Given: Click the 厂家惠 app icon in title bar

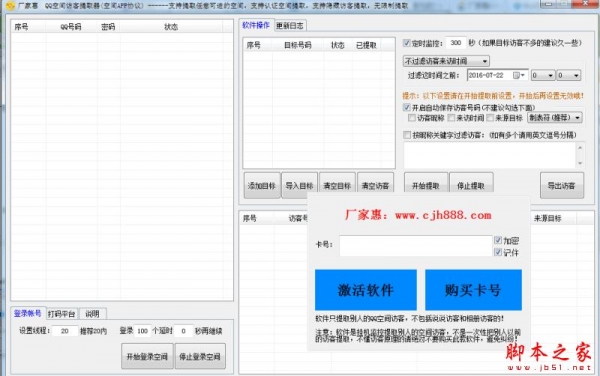Looking at the screenshot, I should [10, 5].
